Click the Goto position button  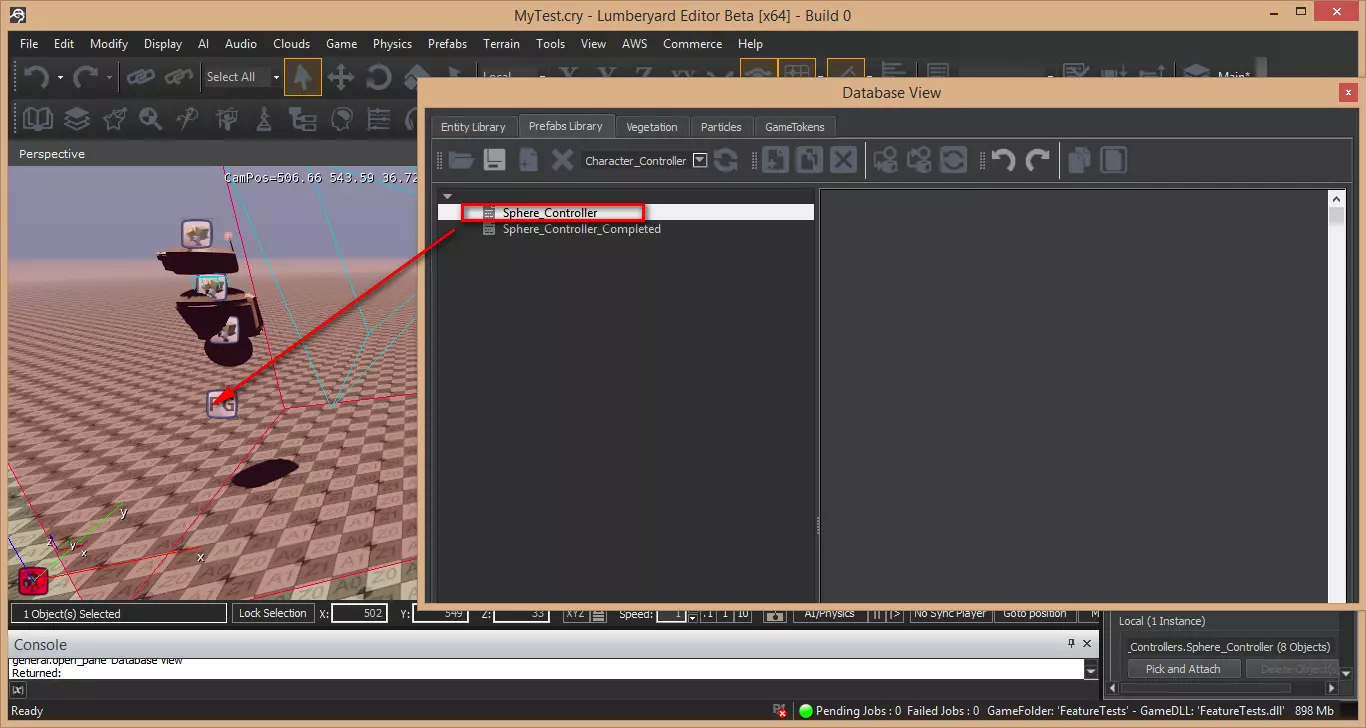[x=1034, y=613]
